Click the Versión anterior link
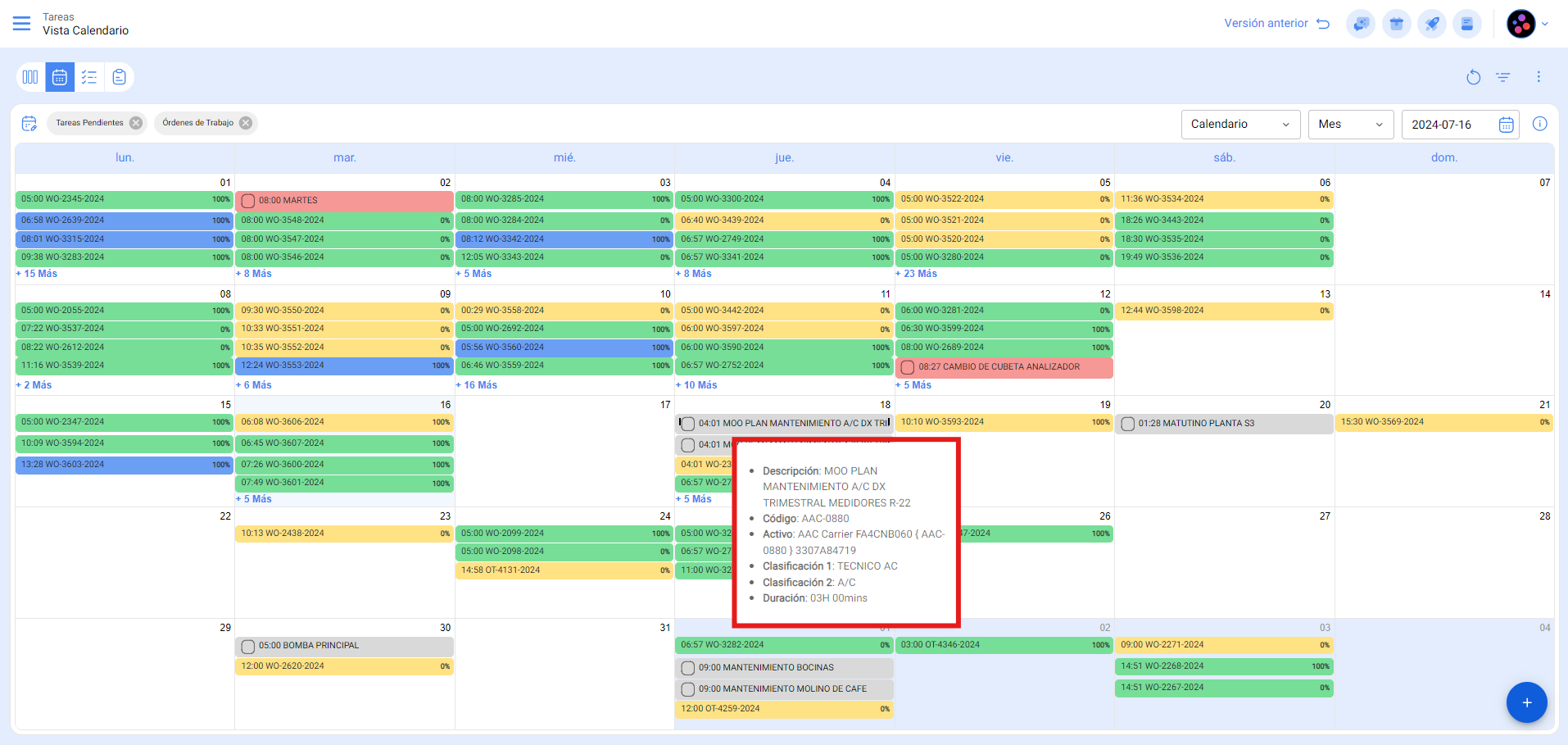Viewport: 1568px width, 745px height. (x=1276, y=24)
